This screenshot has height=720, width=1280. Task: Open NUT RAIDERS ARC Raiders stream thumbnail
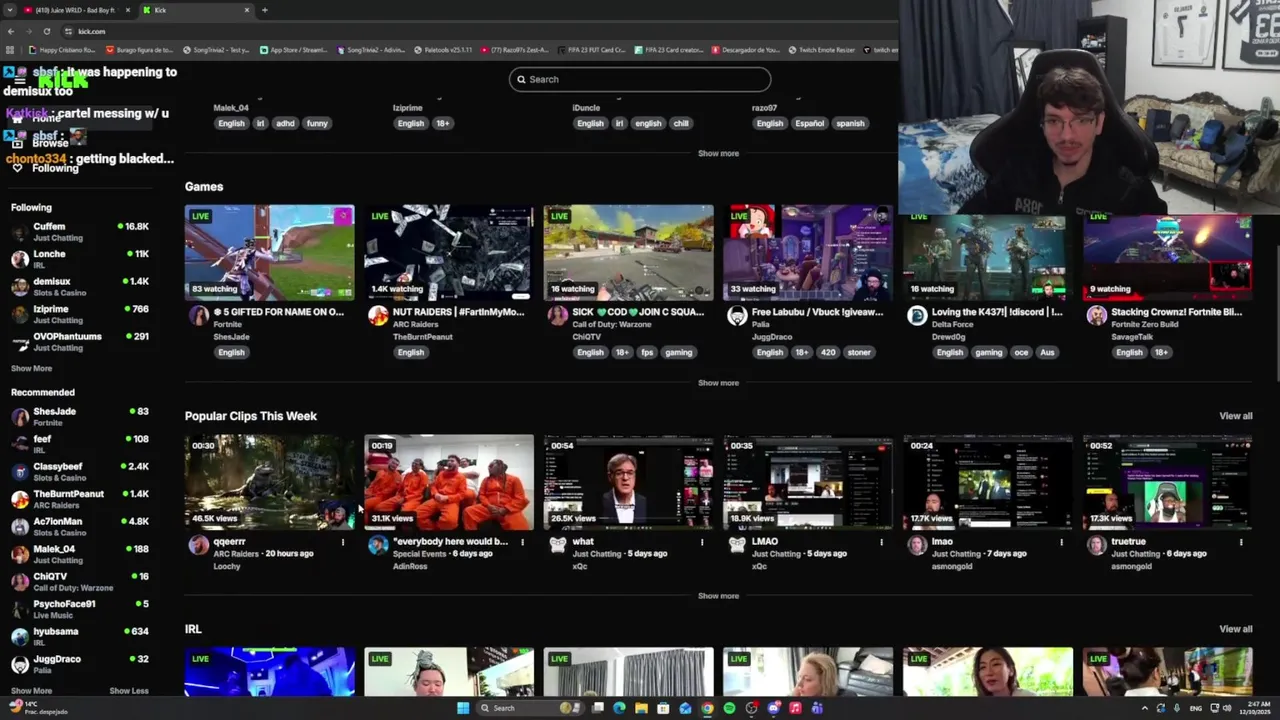point(449,252)
